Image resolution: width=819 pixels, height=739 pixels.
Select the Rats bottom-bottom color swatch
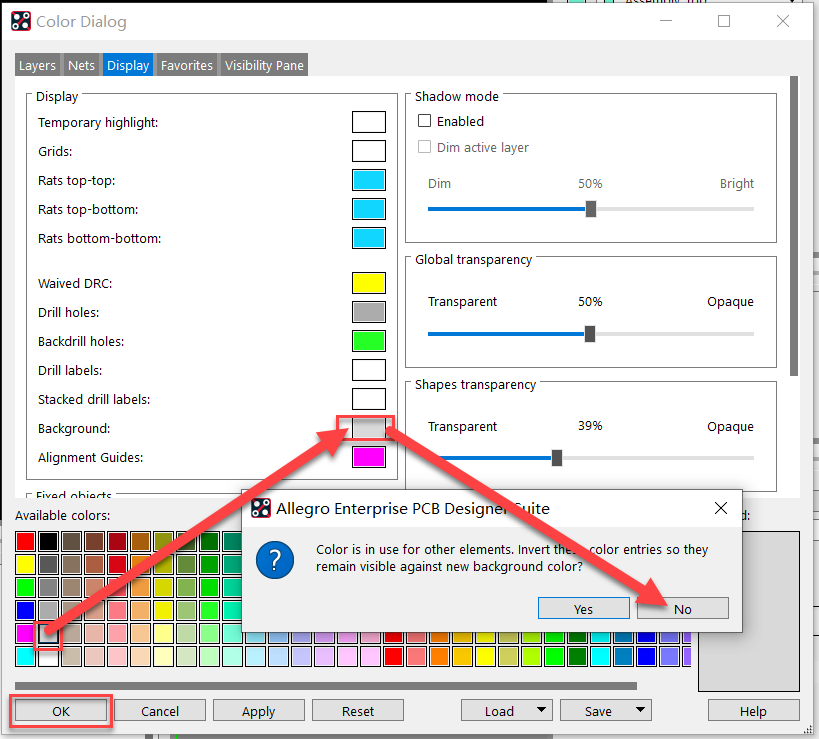pyautogui.click(x=369, y=238)
